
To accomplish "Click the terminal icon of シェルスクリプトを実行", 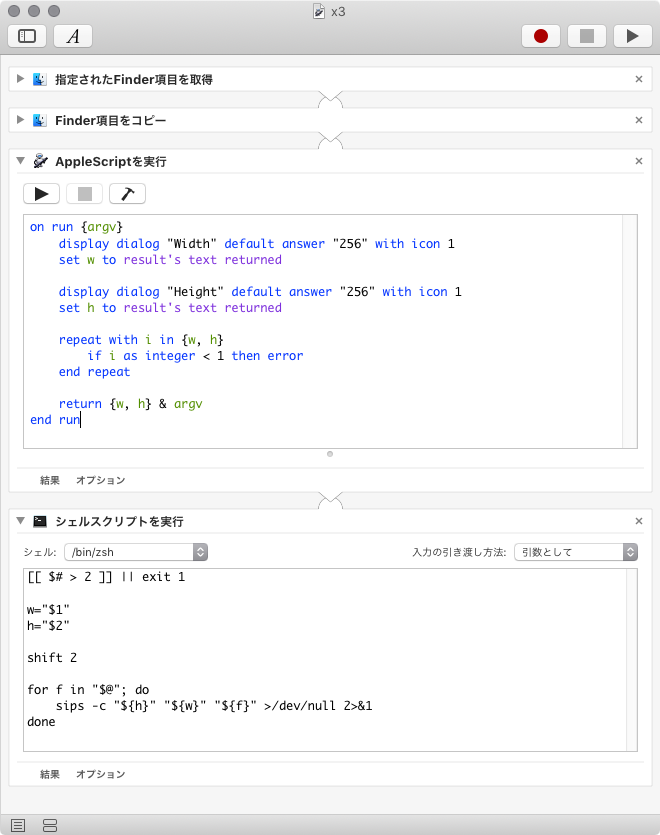I will click(x=40, y=521).
